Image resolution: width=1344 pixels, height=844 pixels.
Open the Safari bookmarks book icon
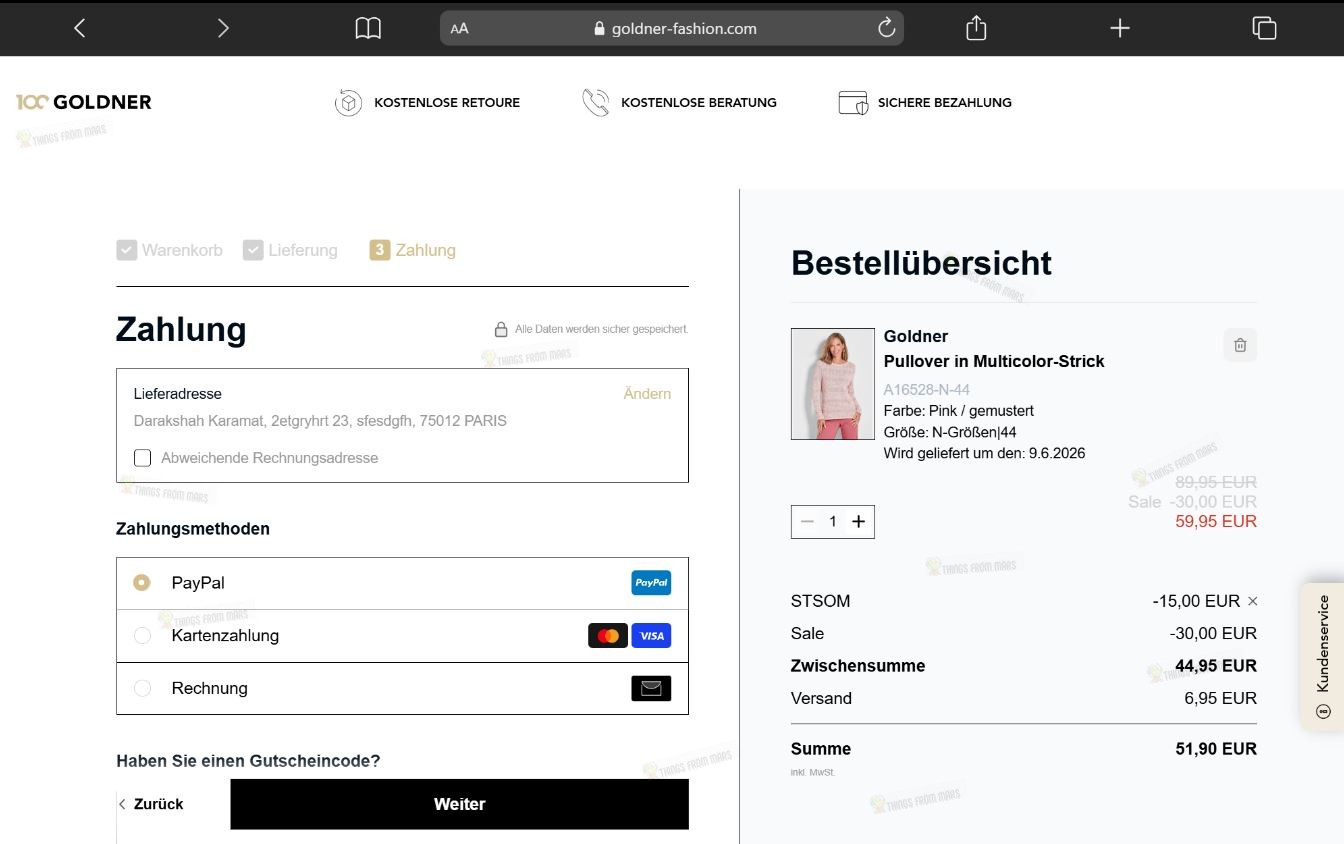click(368, 28)
